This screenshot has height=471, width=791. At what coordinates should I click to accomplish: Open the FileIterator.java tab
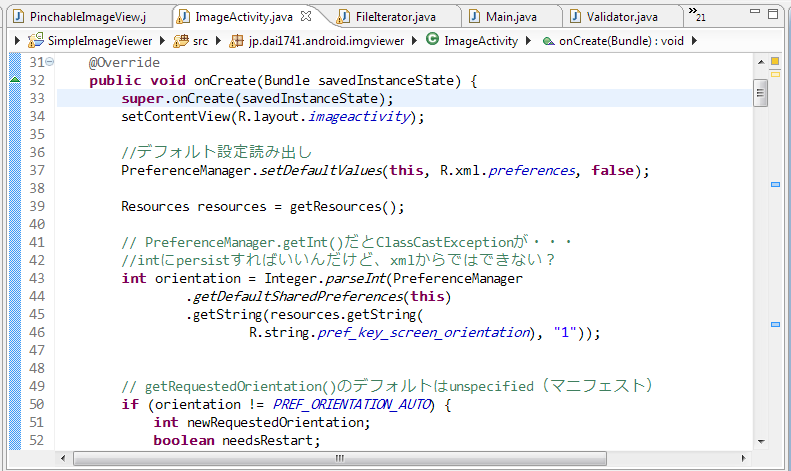point(396,17)
